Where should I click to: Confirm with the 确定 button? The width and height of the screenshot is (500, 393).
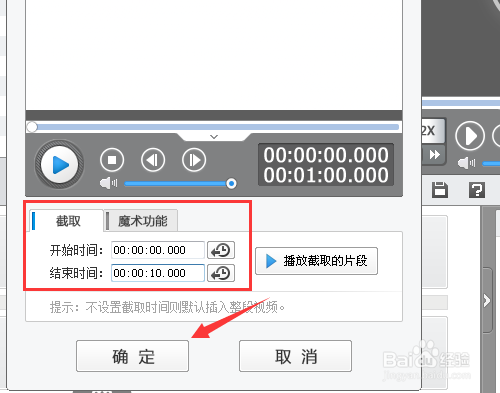[132, 356]
